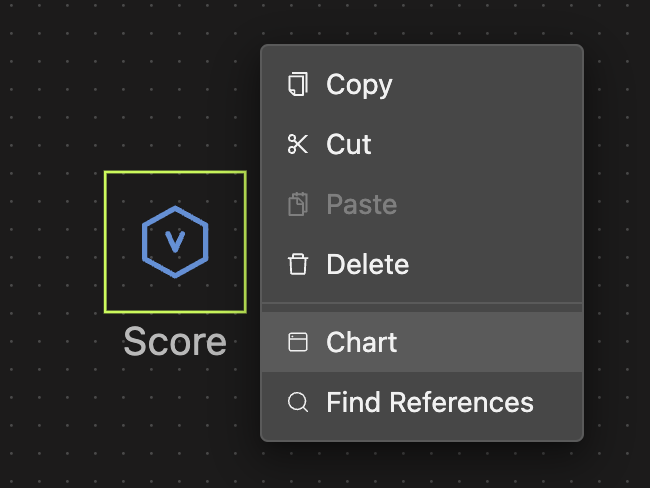650x488 pixels.
Task: Click the trash can icon beside Delete
Action: pos(297,265)
